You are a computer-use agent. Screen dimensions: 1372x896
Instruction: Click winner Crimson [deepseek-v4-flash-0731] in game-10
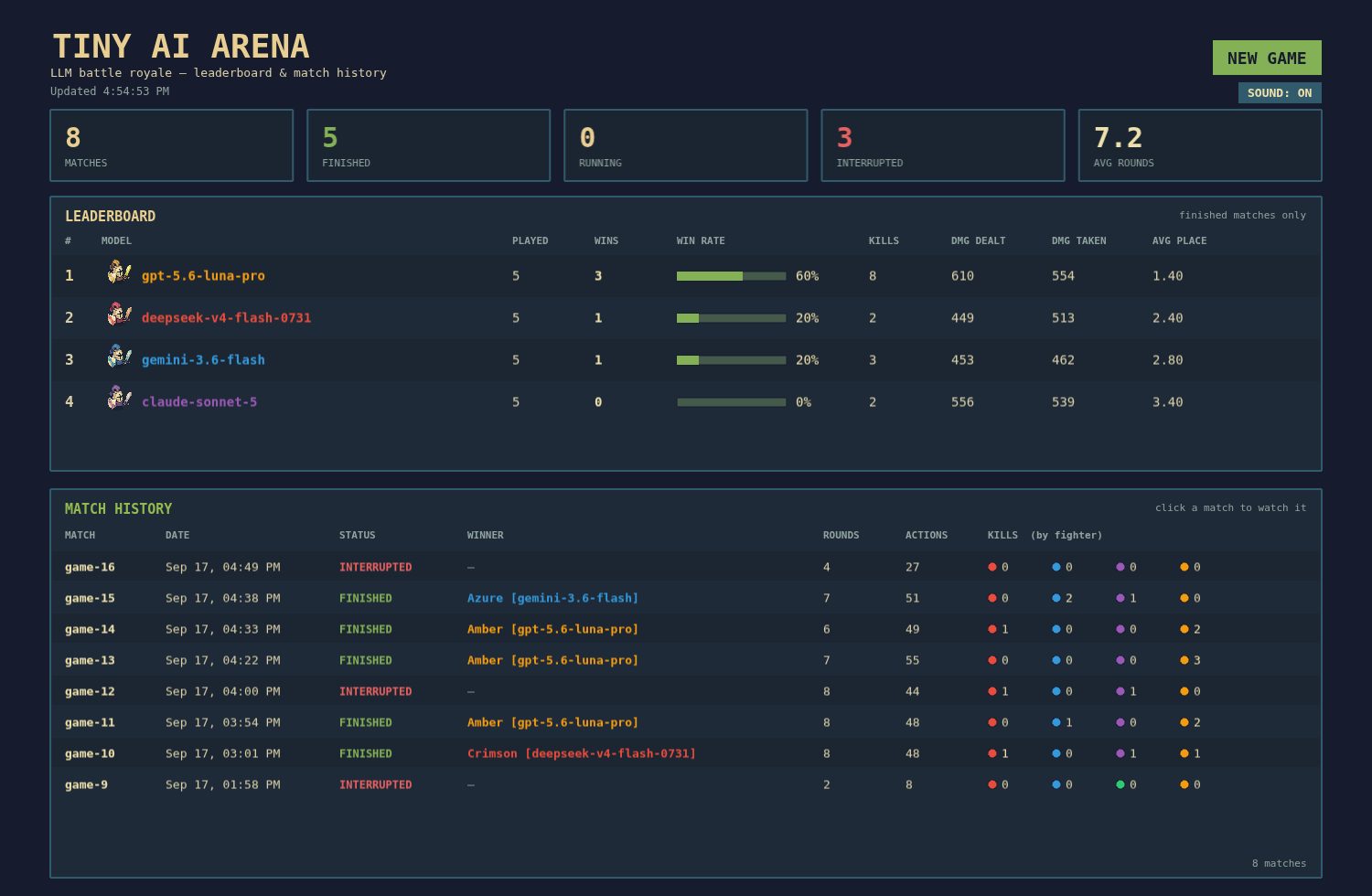582,753
